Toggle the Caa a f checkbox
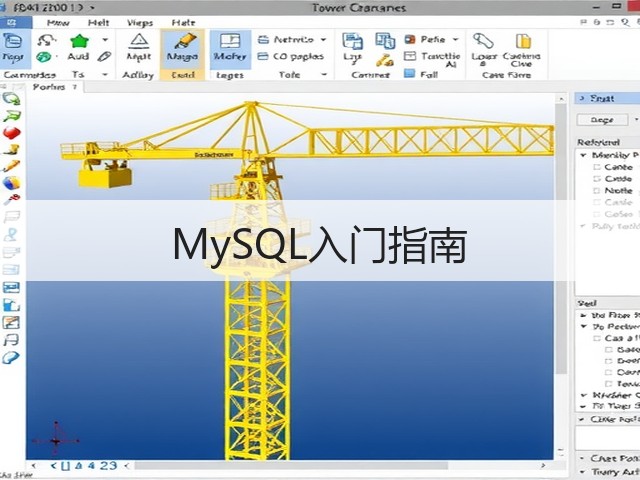The height and width of the screenshot is (480, 640). tap(597, 338)
